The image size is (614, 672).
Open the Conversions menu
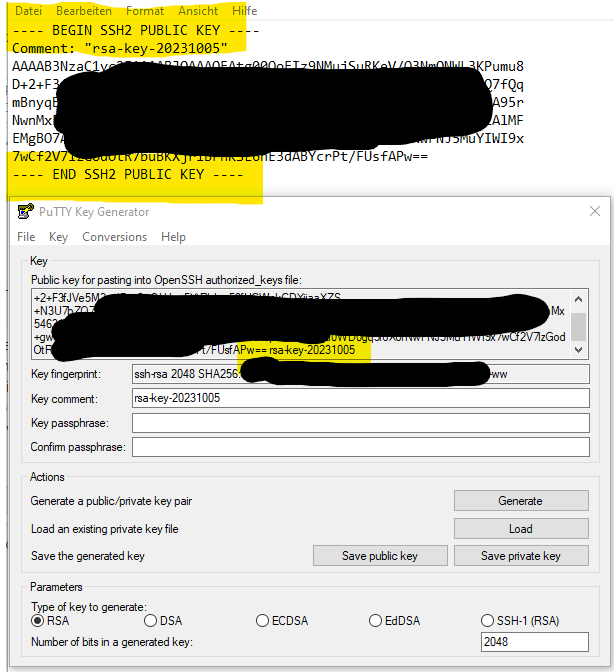point(114,237)
